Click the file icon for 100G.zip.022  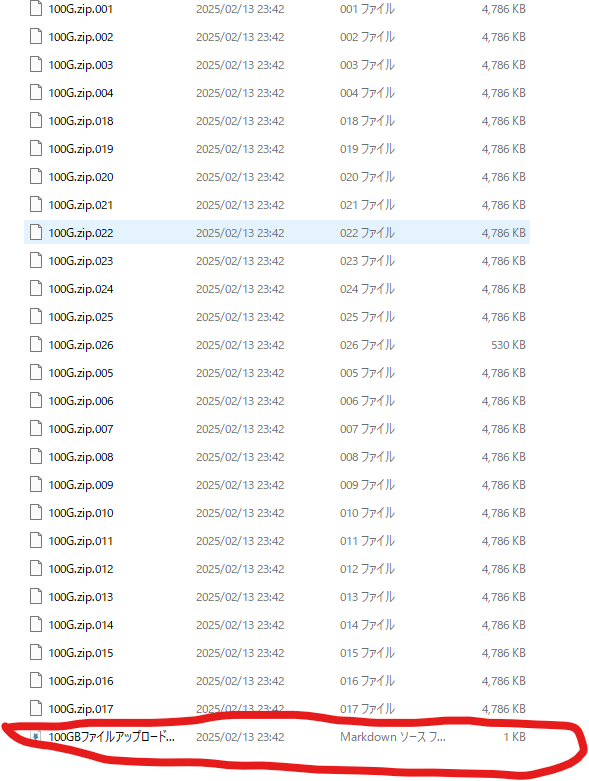pos(36,233)
